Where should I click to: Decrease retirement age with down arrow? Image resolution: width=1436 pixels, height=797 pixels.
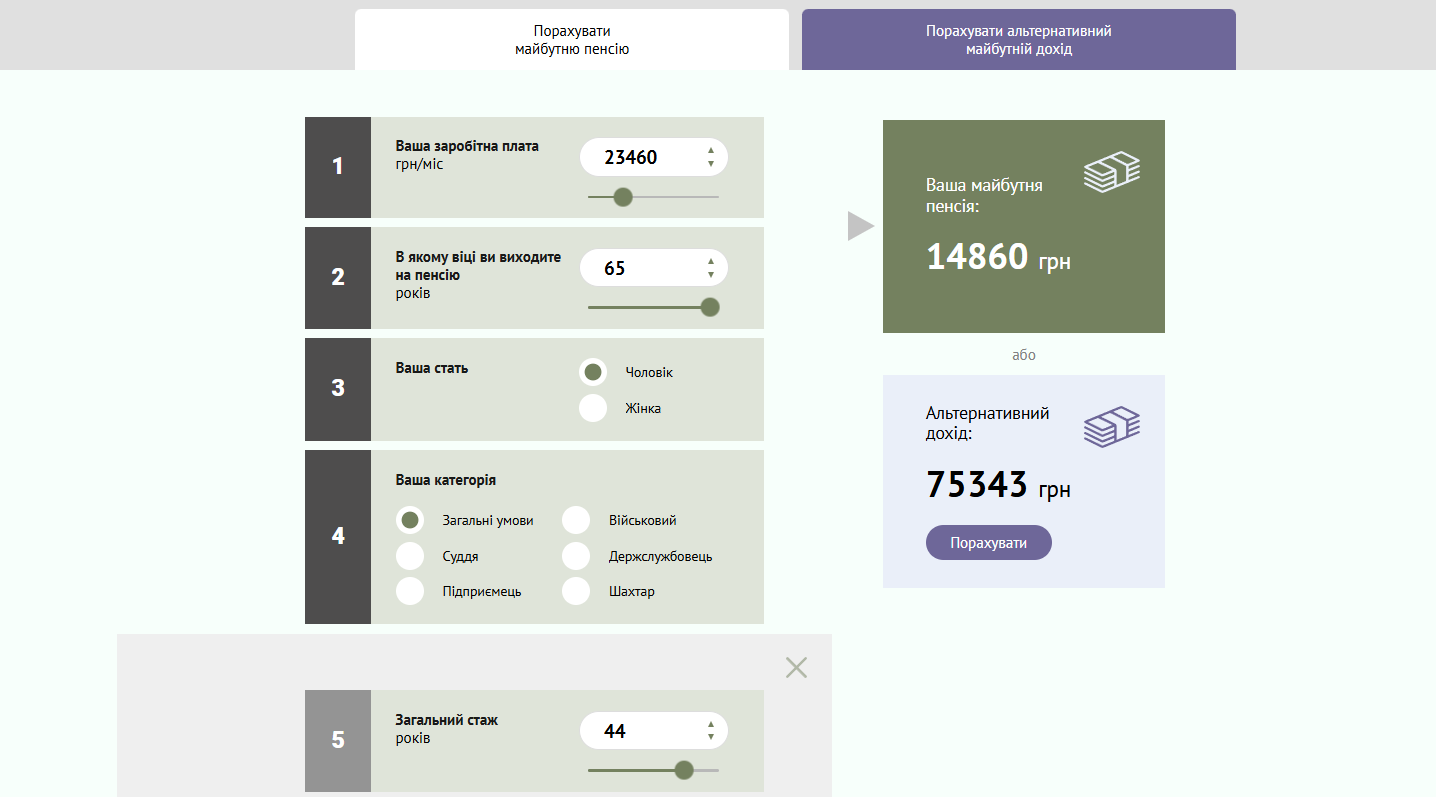point(710,275)
